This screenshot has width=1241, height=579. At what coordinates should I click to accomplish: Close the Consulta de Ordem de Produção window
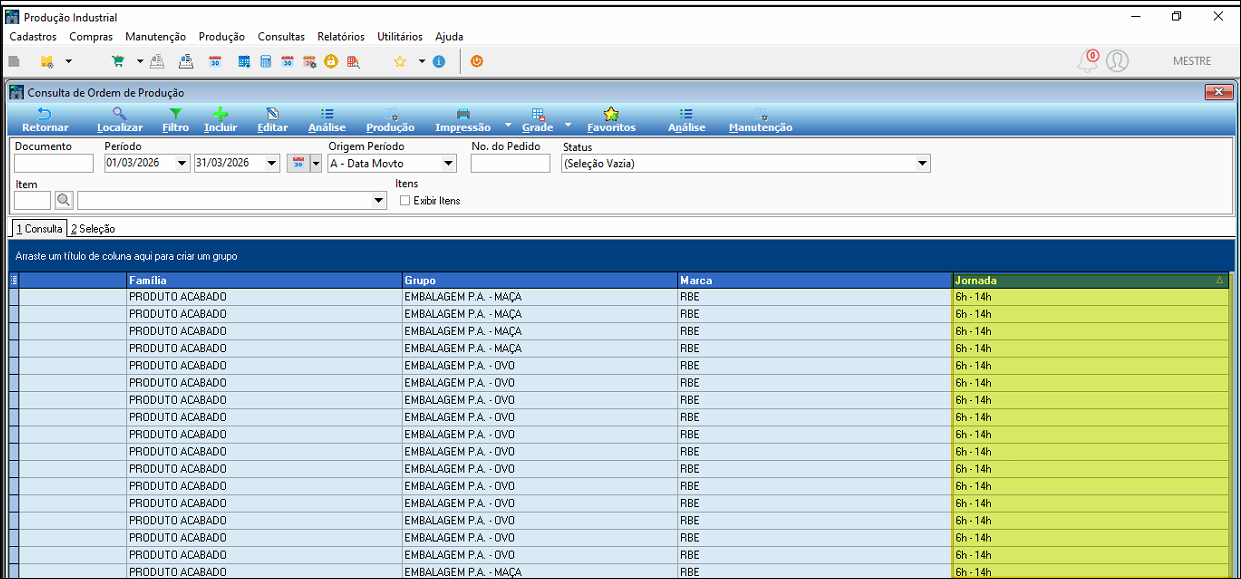point(1218,92)
